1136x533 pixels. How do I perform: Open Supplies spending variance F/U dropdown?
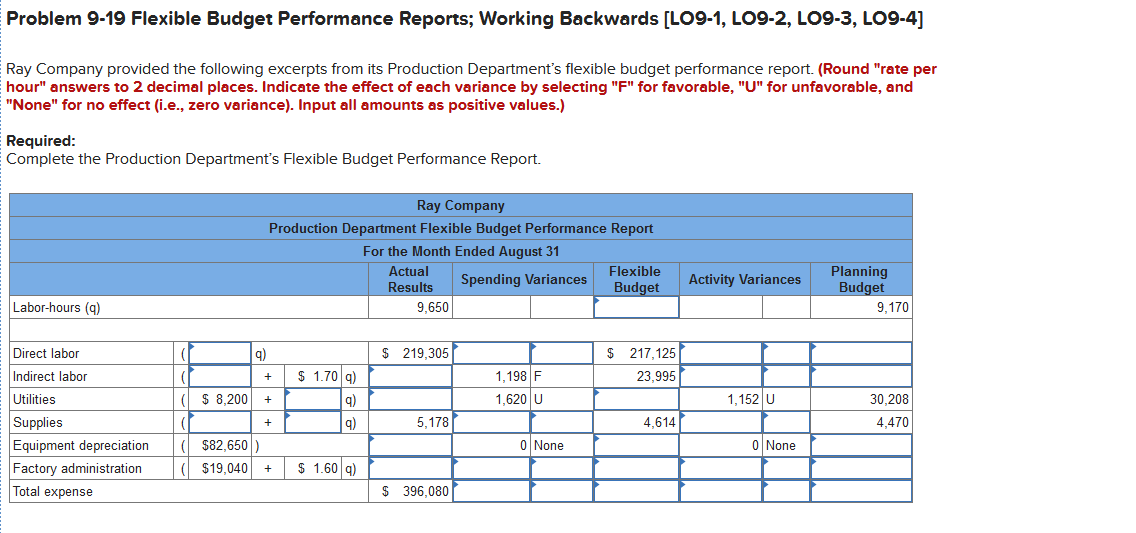(x=562, y=422)
